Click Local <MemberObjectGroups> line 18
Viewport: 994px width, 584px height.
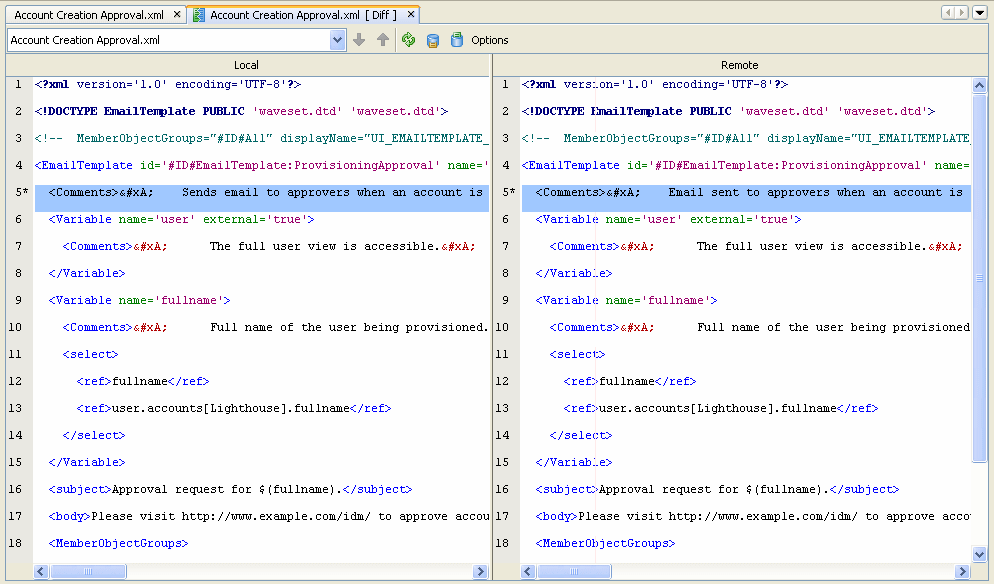[x=119, y=543]
